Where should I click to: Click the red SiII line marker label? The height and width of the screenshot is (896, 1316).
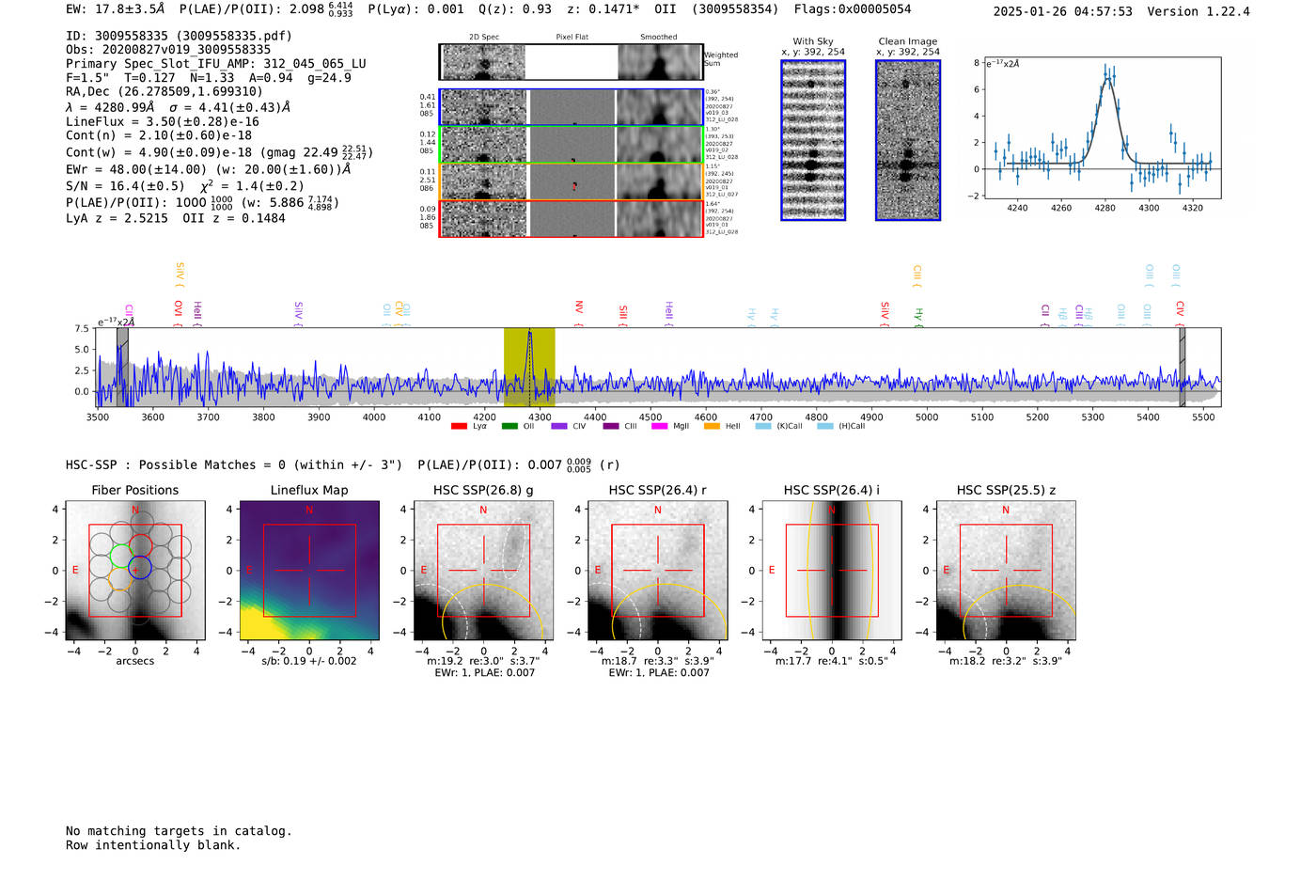point(623,315)
